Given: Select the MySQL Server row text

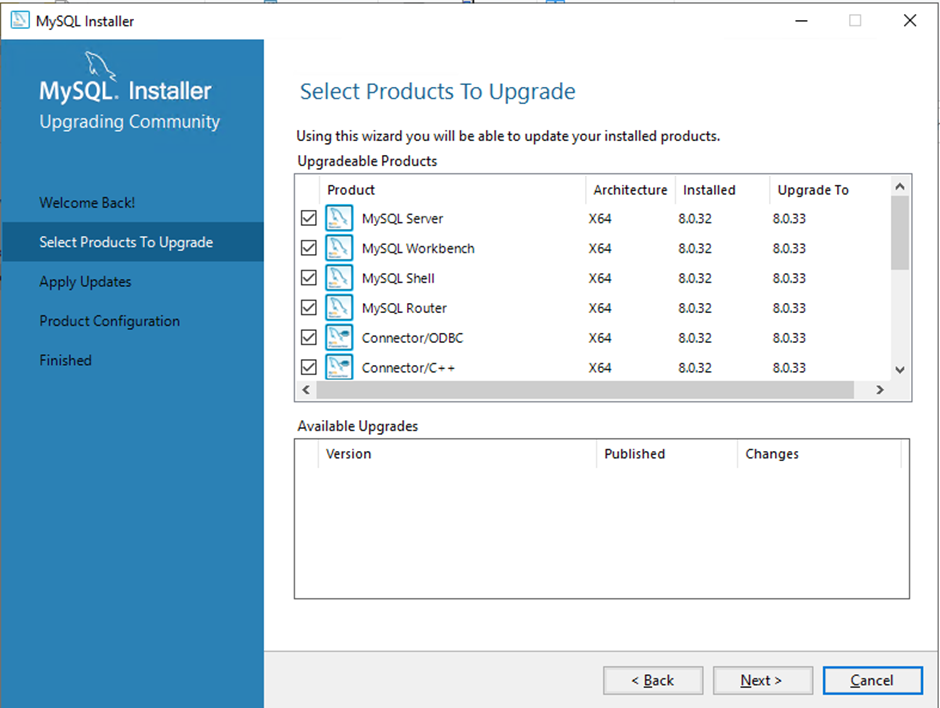Looking at the screenshot, I should [402, 219].
